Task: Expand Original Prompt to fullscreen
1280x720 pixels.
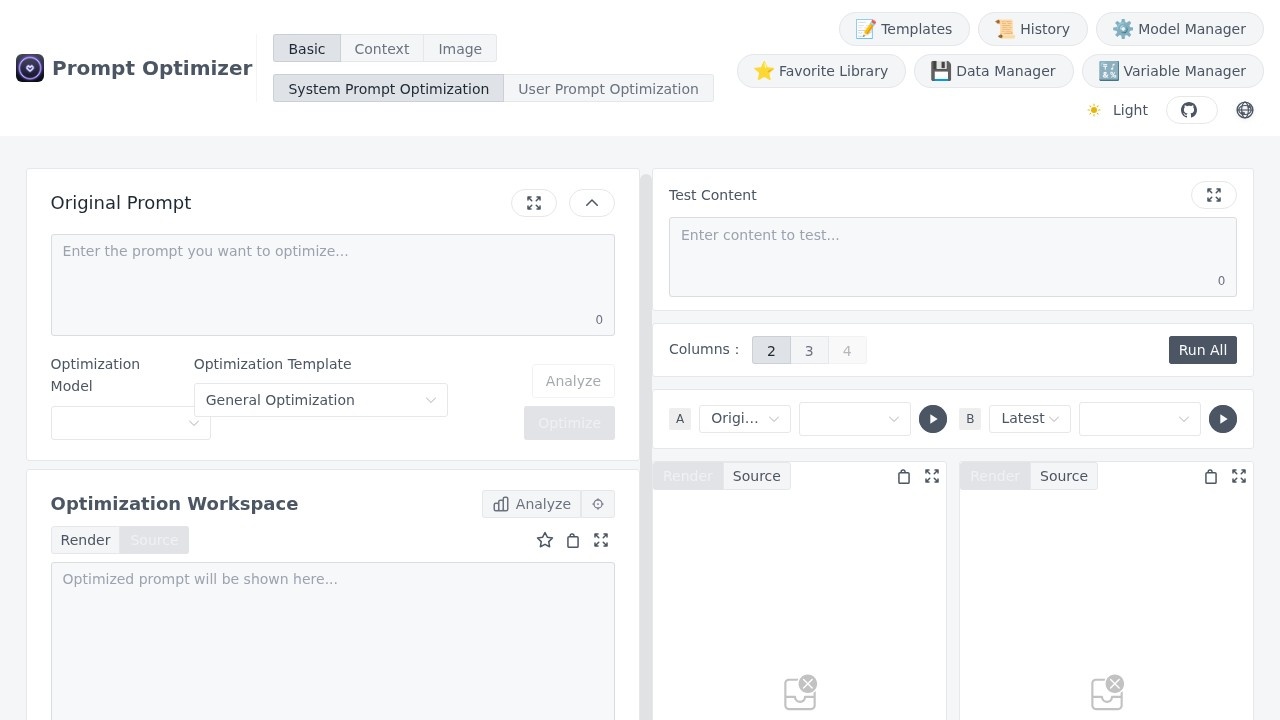Action: pyautogui.click(x=534, y=203)
